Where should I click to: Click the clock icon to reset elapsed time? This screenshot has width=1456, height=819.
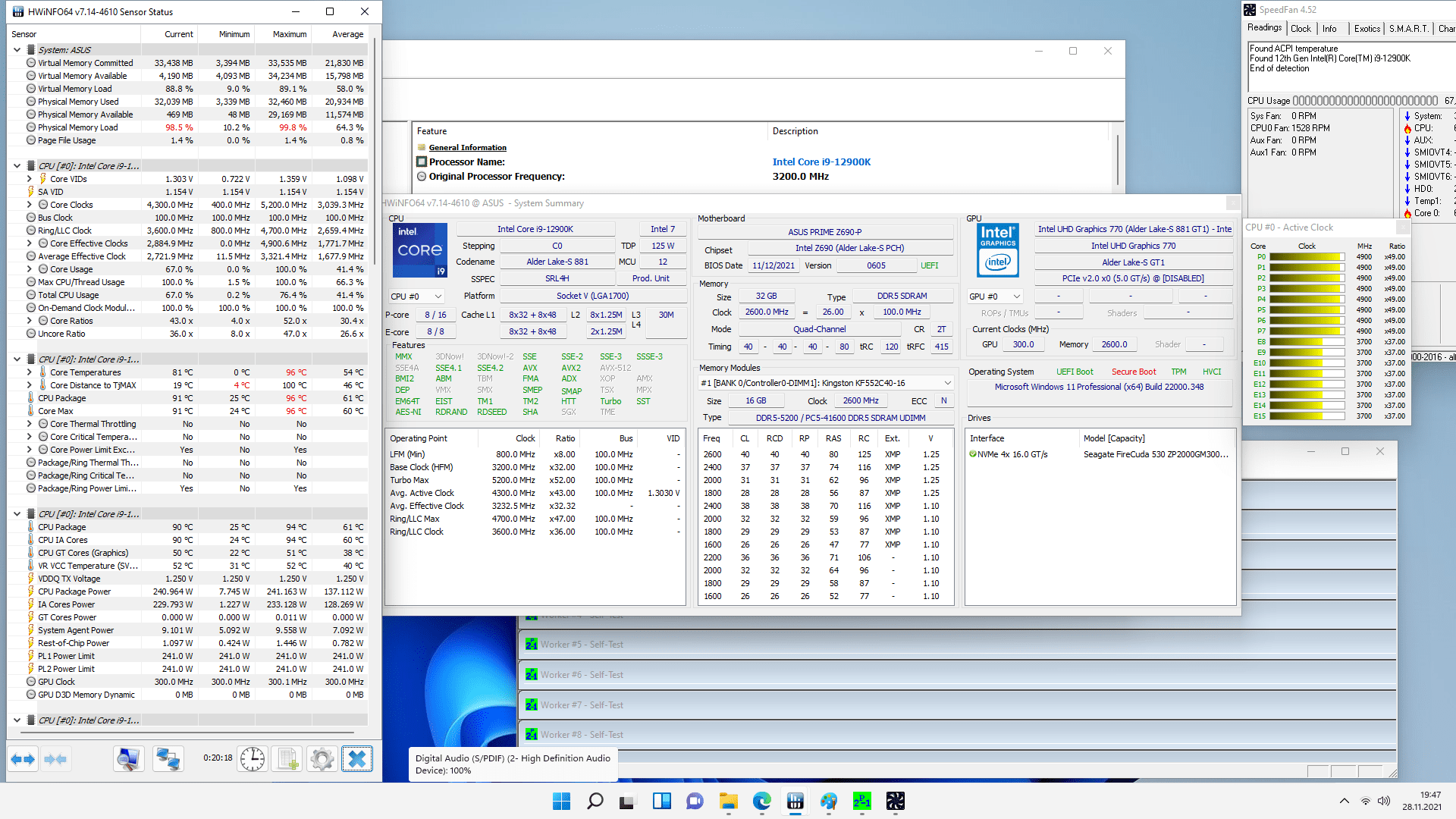coord(252,758)
